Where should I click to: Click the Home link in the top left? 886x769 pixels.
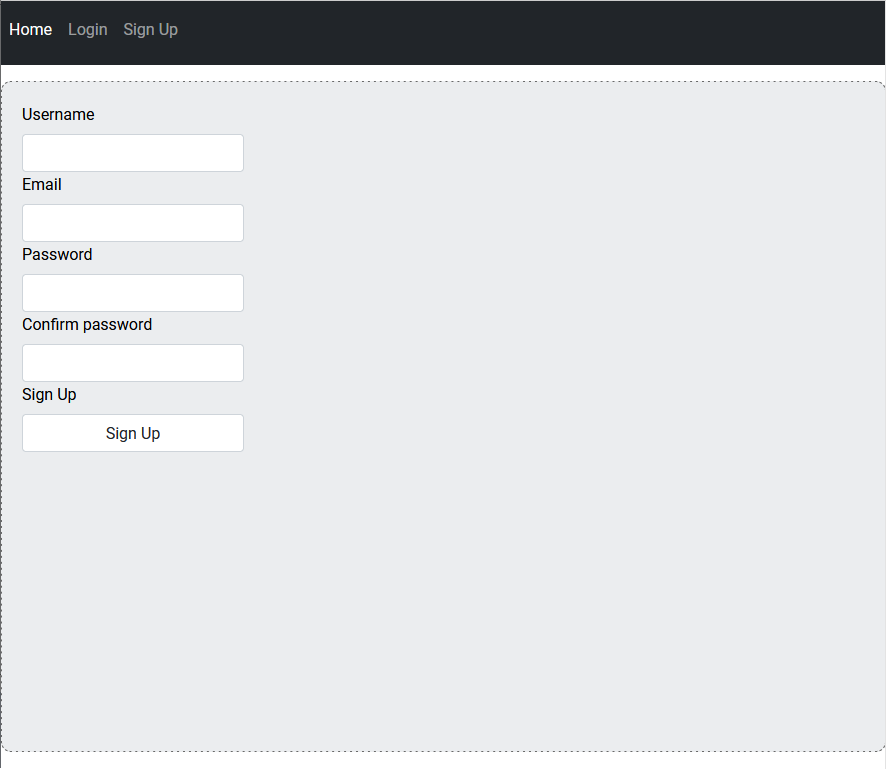tap(30, 29)
